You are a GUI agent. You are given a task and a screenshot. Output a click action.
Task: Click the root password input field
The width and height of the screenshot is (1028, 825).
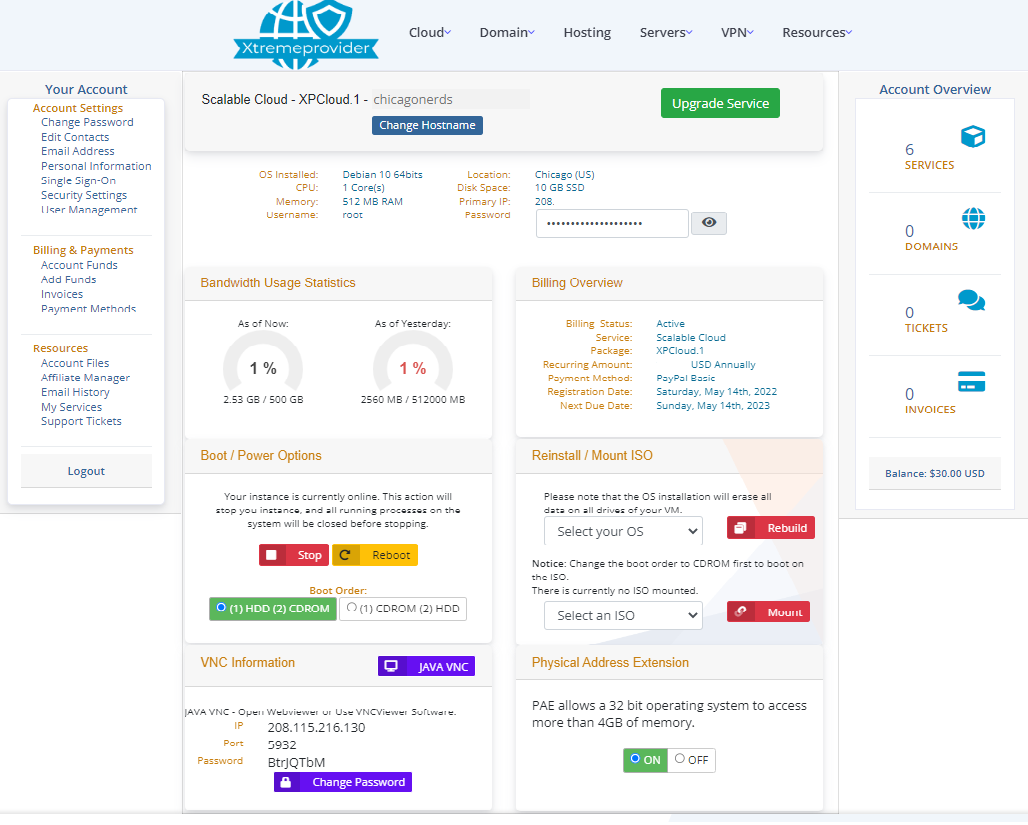click(612, 224)
